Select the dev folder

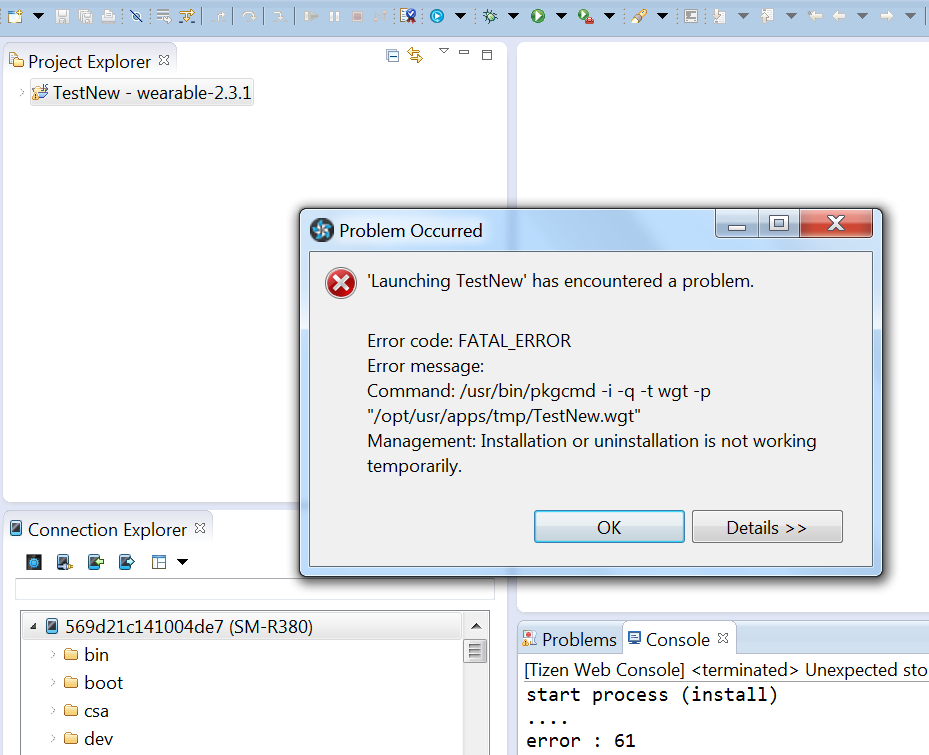tap(88, 738)
